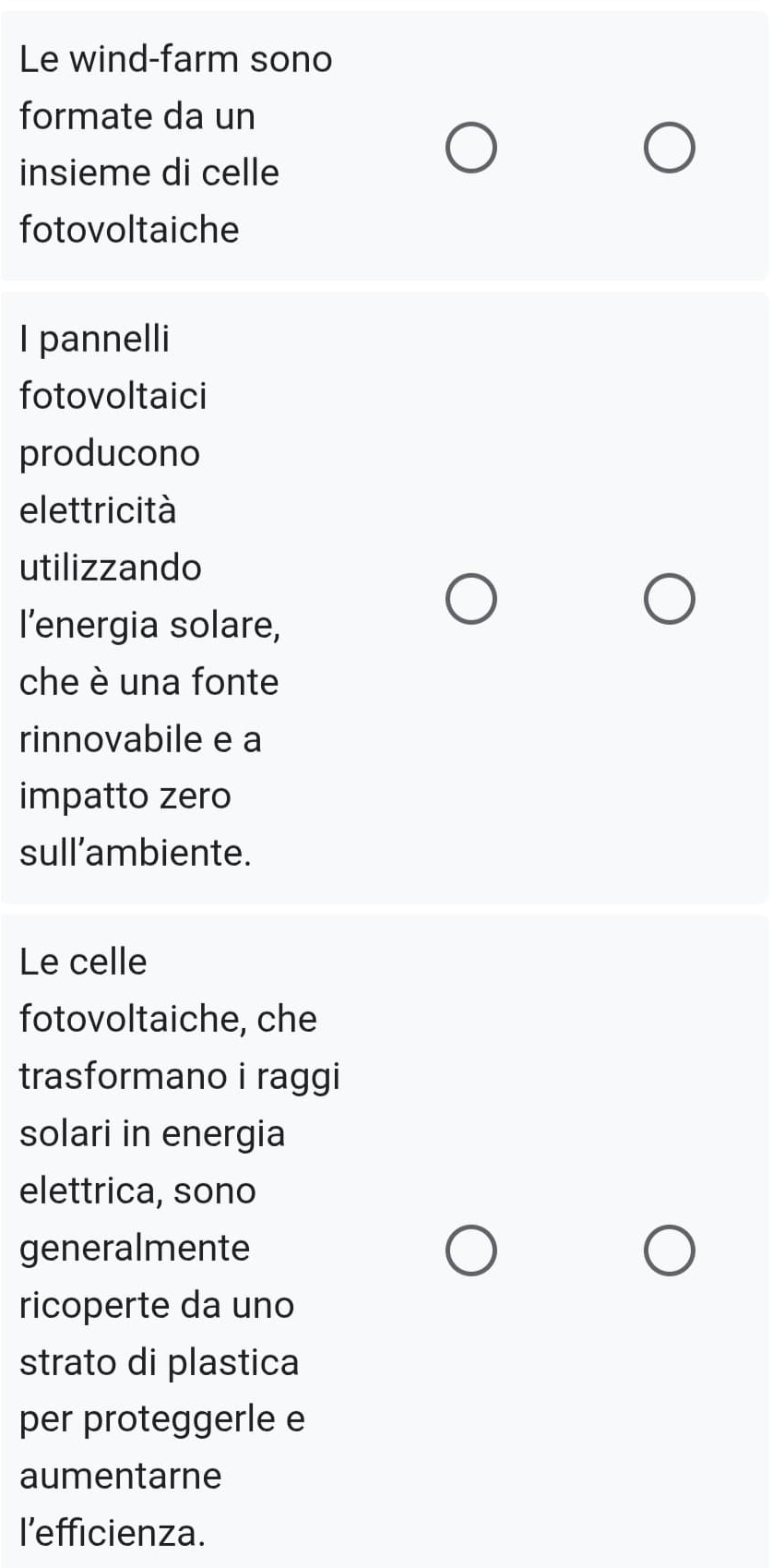The height and width of the screenshot is (1568, 784).
Task: Mark second option for 'strato di plastica' statement
Action: click(x=669, y=1251)
